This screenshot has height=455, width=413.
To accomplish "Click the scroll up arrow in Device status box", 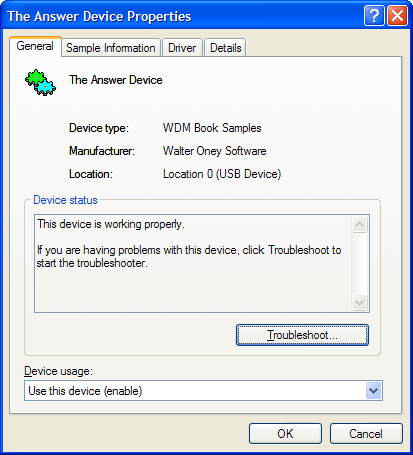I will pyautogui.click(x=359, y=224).
